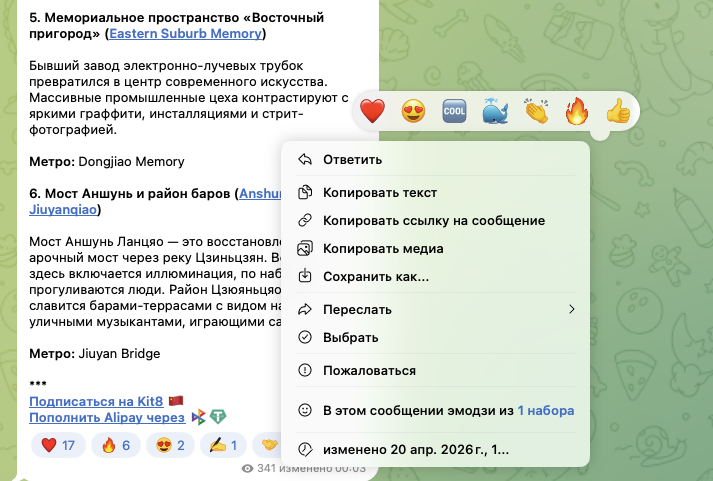Expand the Переслать submenu arrow
Screen dimensions: 713x481
(571, 309)
